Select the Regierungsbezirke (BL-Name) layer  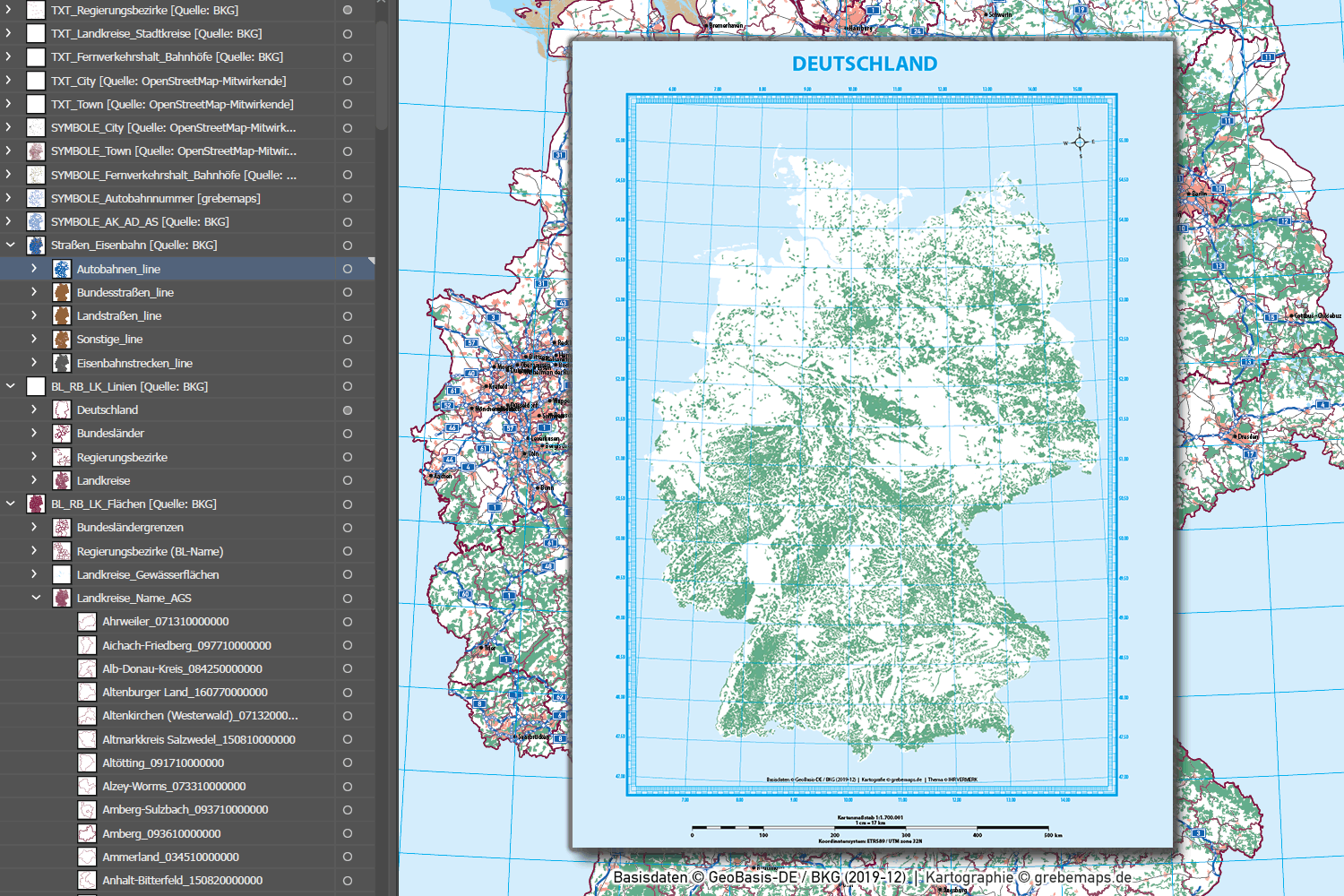click(150, 551)
